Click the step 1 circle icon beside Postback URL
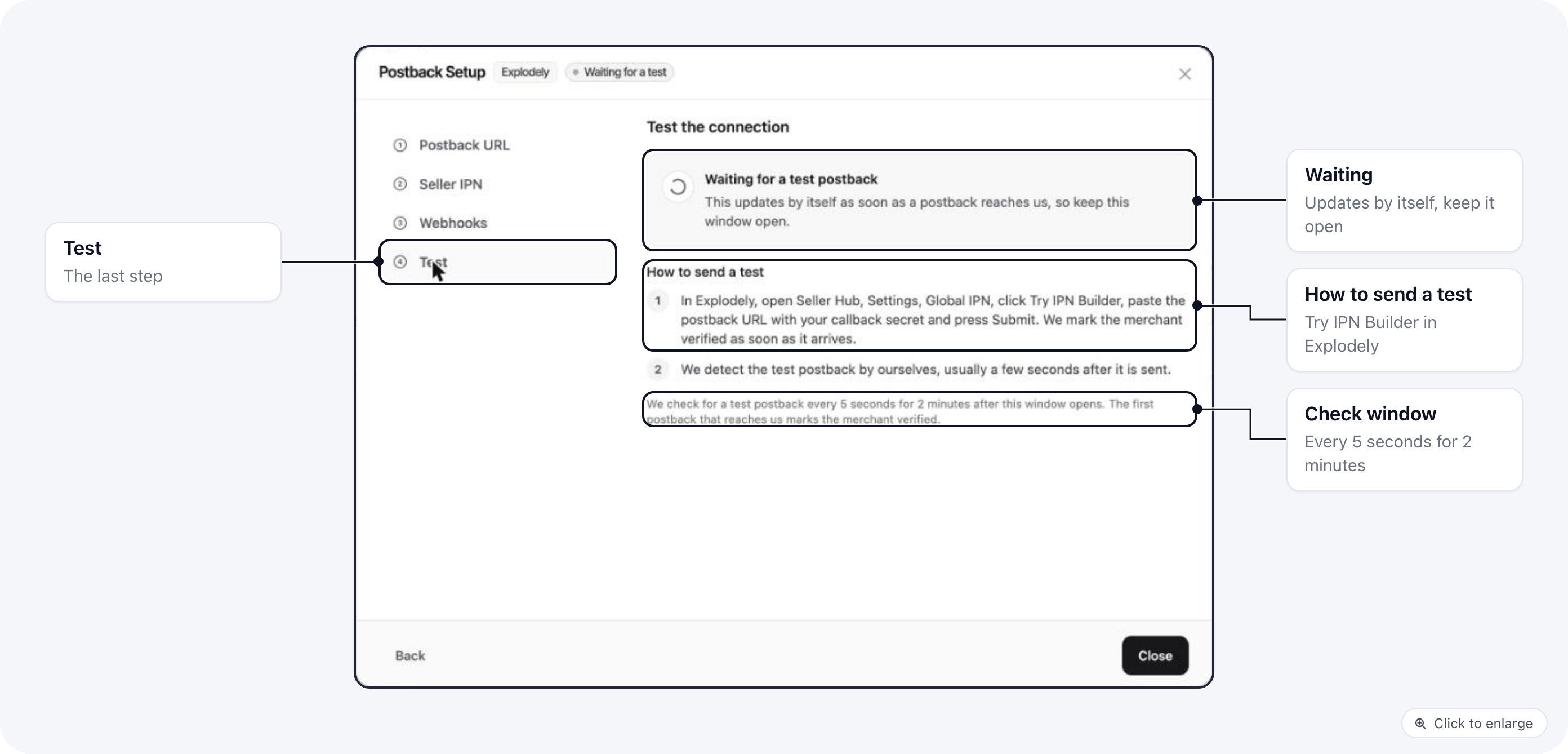The height and width of the screenshot is (754, 1568). pos(400,145)
